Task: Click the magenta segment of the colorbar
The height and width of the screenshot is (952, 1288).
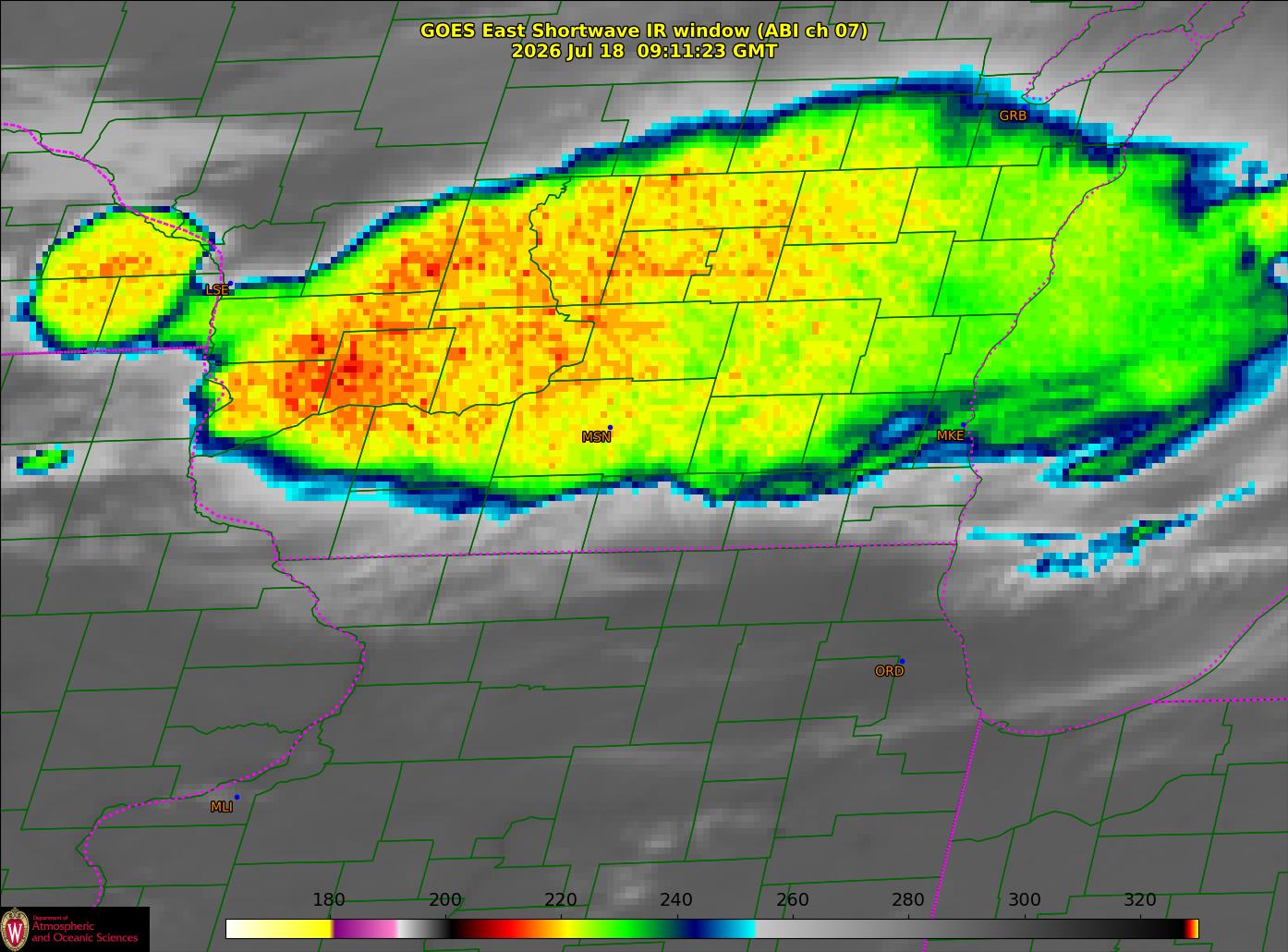Action: [x=364, y=928]
